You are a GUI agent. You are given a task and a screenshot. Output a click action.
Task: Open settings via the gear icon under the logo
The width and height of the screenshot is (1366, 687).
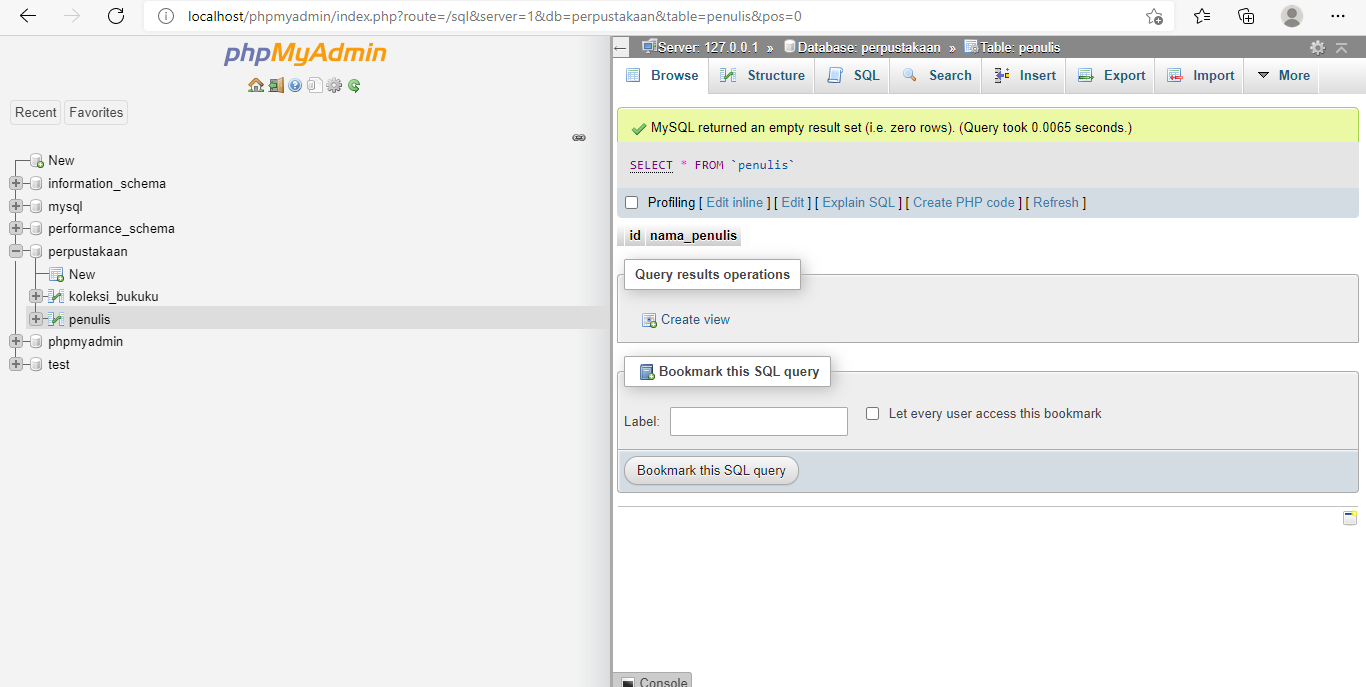(334, 85)
